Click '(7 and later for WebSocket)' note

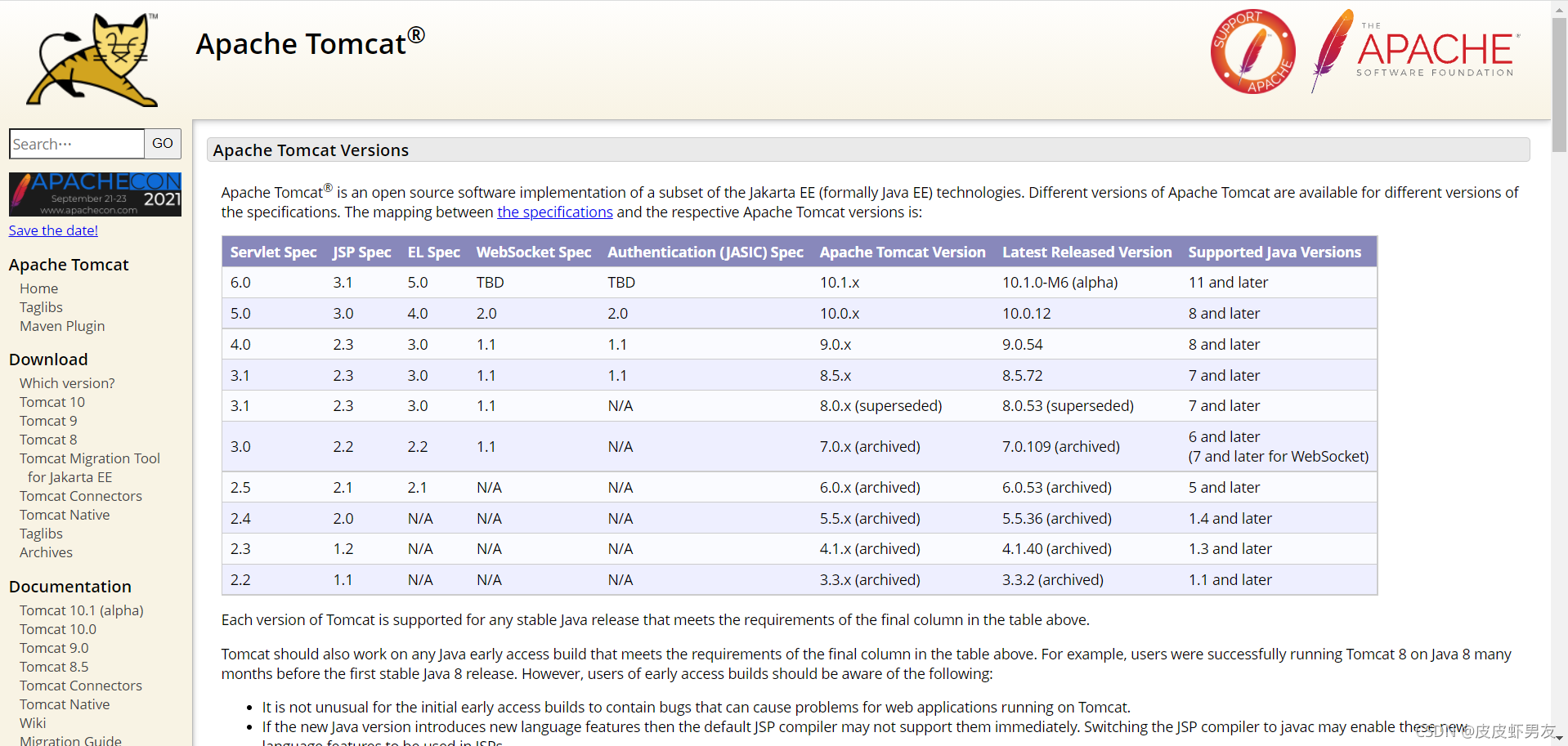tap(1278, 457)
